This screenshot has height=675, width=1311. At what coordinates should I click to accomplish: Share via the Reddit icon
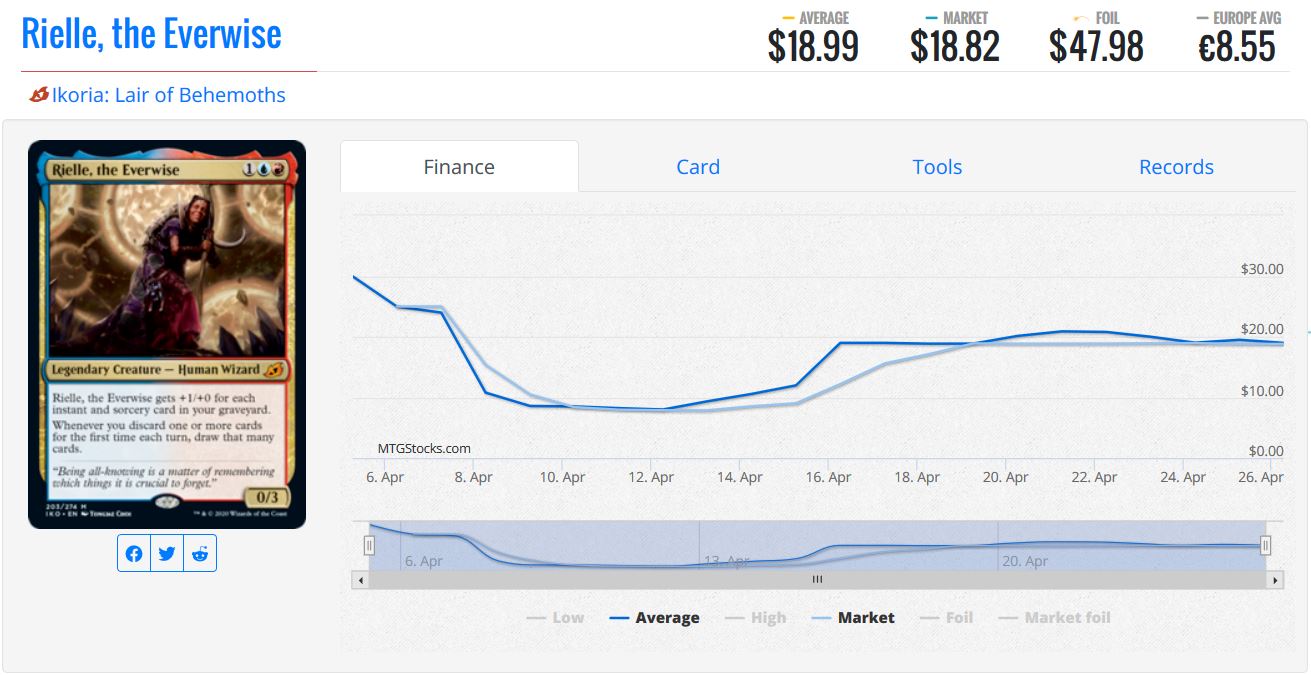[200, 554]
